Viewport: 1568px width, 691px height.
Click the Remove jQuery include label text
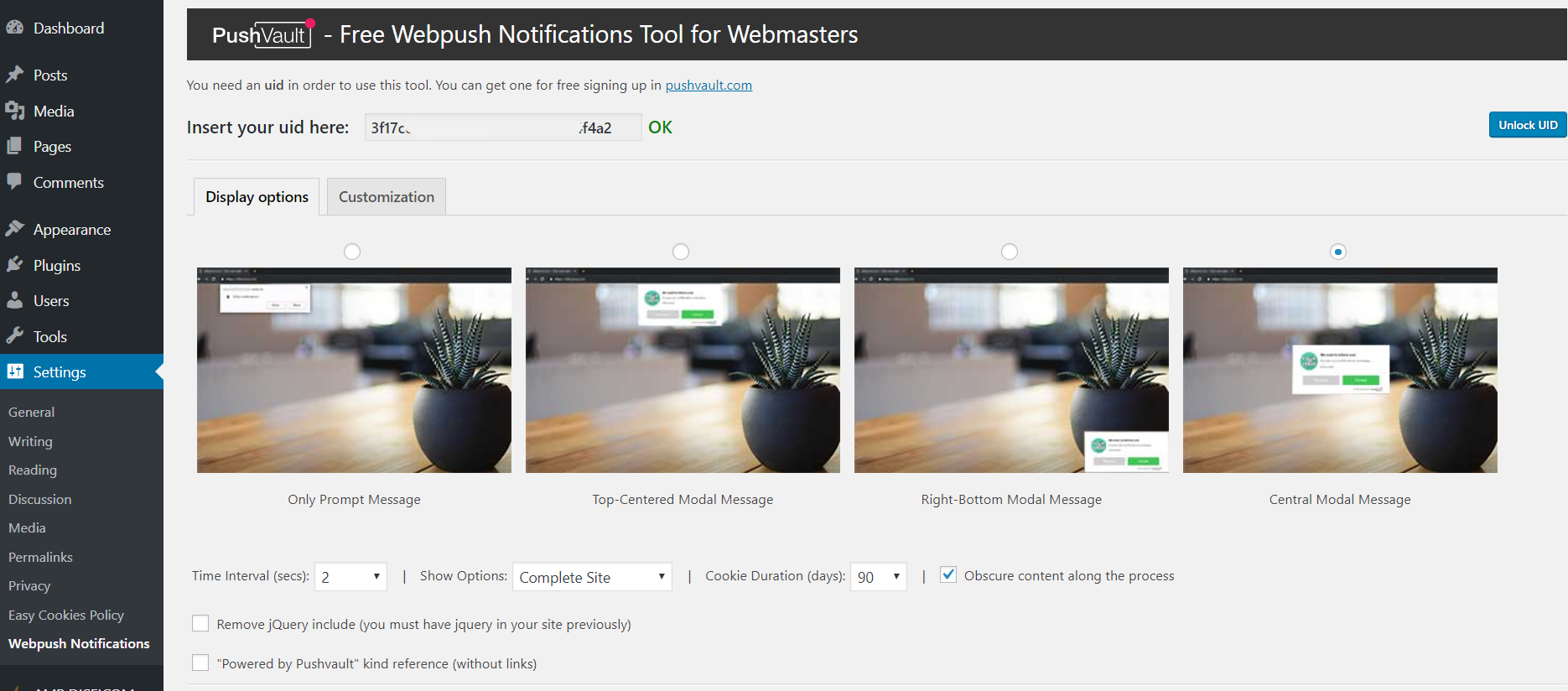tap(423, 624)
